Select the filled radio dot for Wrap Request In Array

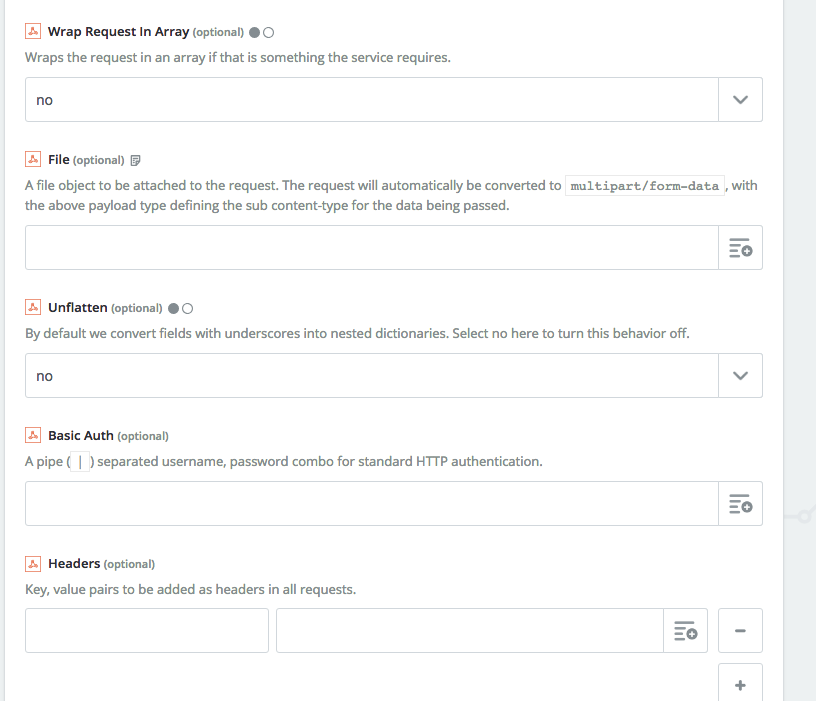tap(254, 32)
